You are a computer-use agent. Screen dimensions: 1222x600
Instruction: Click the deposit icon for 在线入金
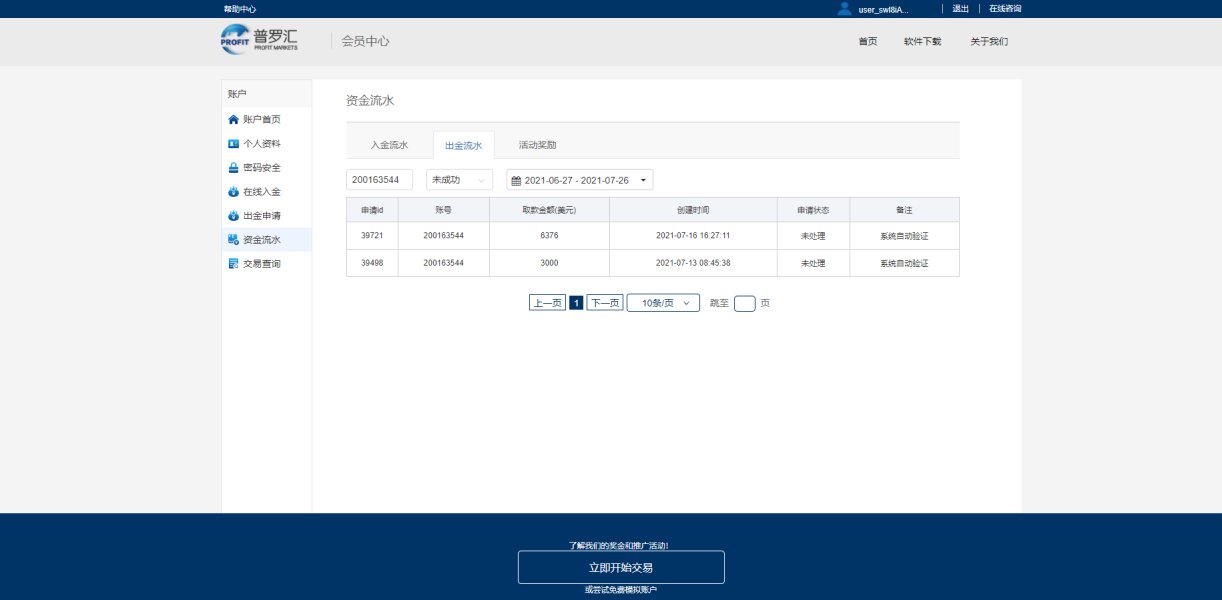coord(234,192)
